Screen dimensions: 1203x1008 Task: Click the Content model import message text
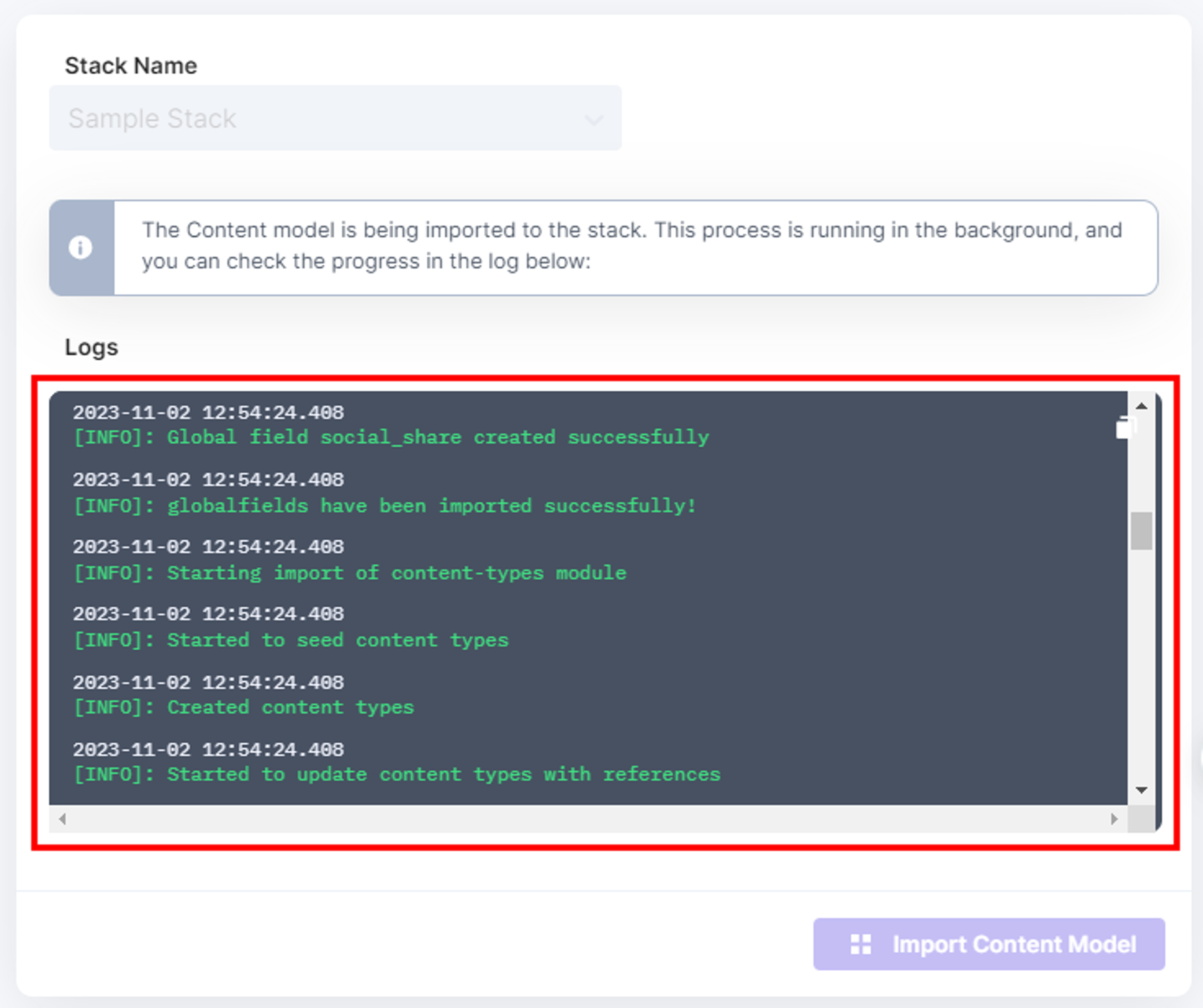pos(632,245)
